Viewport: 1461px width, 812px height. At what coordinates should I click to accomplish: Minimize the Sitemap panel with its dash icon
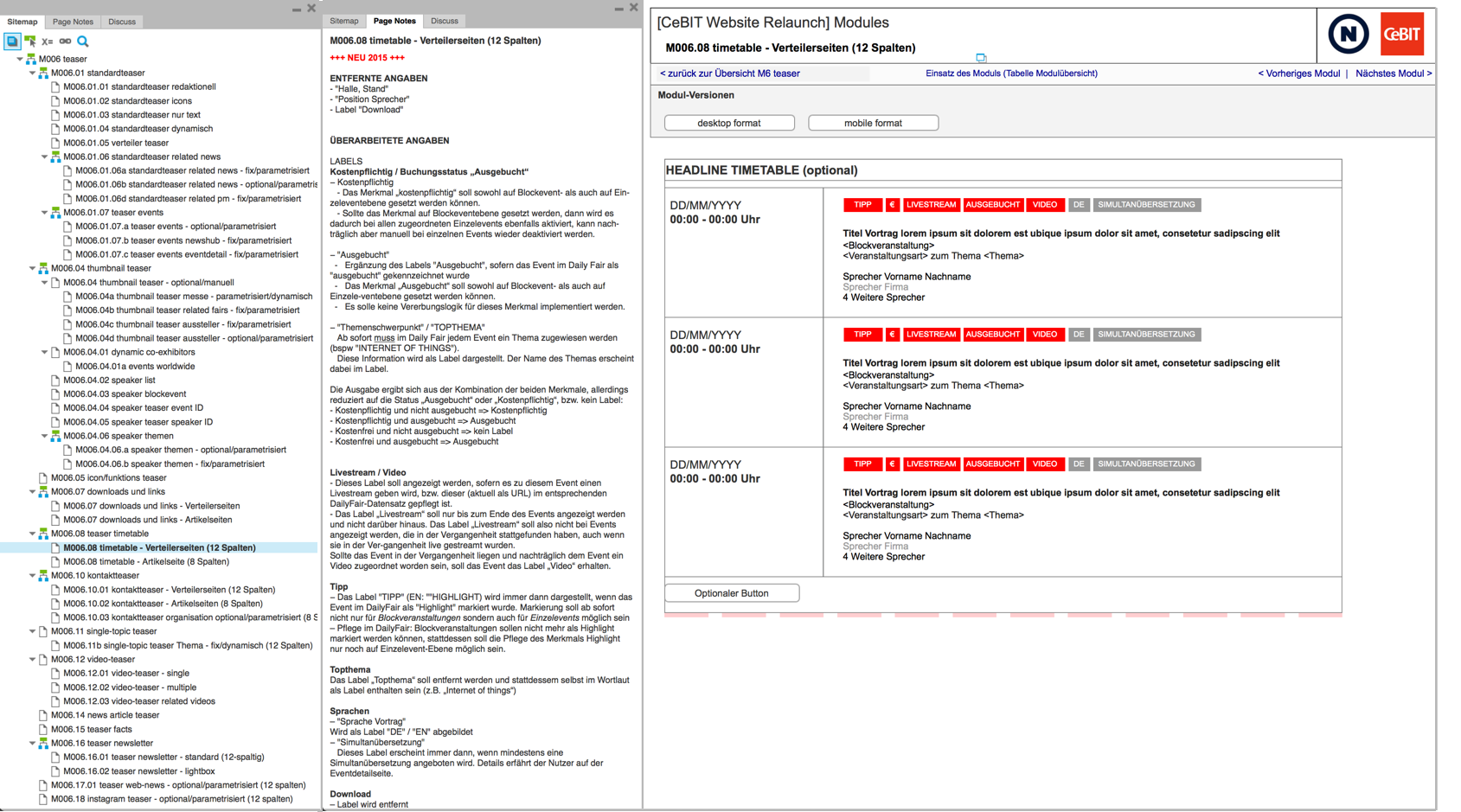tap(297, 9)
